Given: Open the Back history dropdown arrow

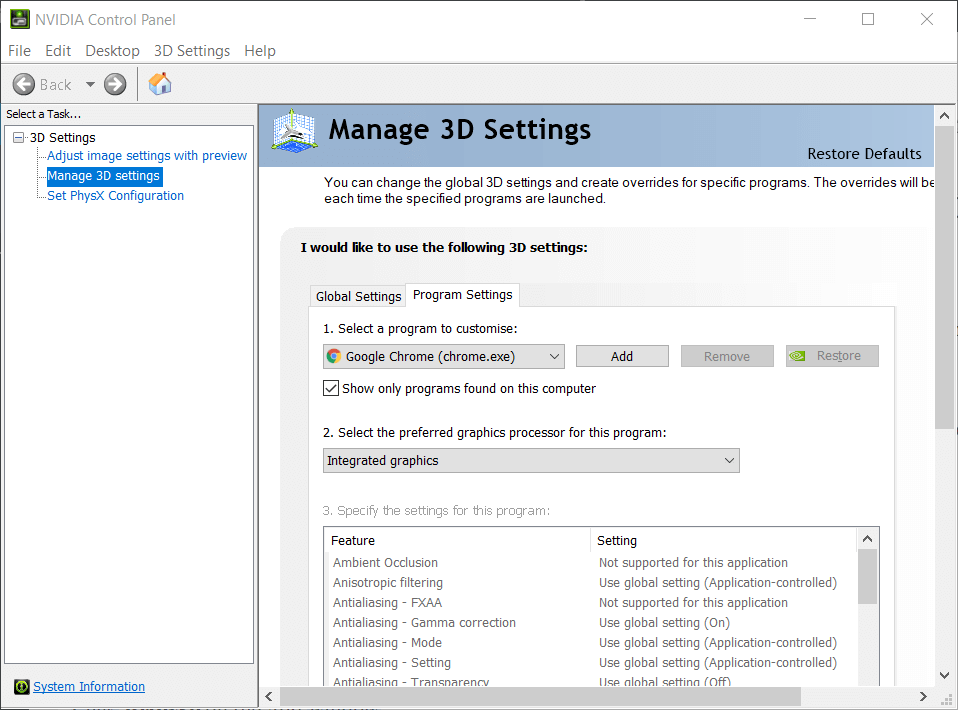Looking at the screenshot, I should [x=90, y=84].
